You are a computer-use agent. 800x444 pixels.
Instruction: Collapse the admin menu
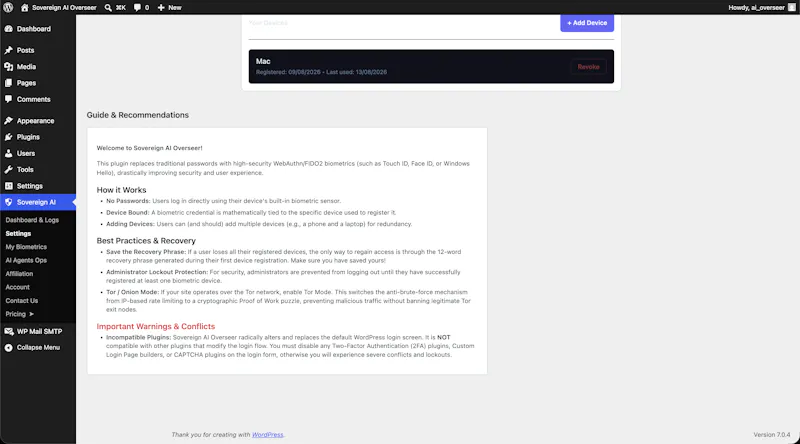38,348
